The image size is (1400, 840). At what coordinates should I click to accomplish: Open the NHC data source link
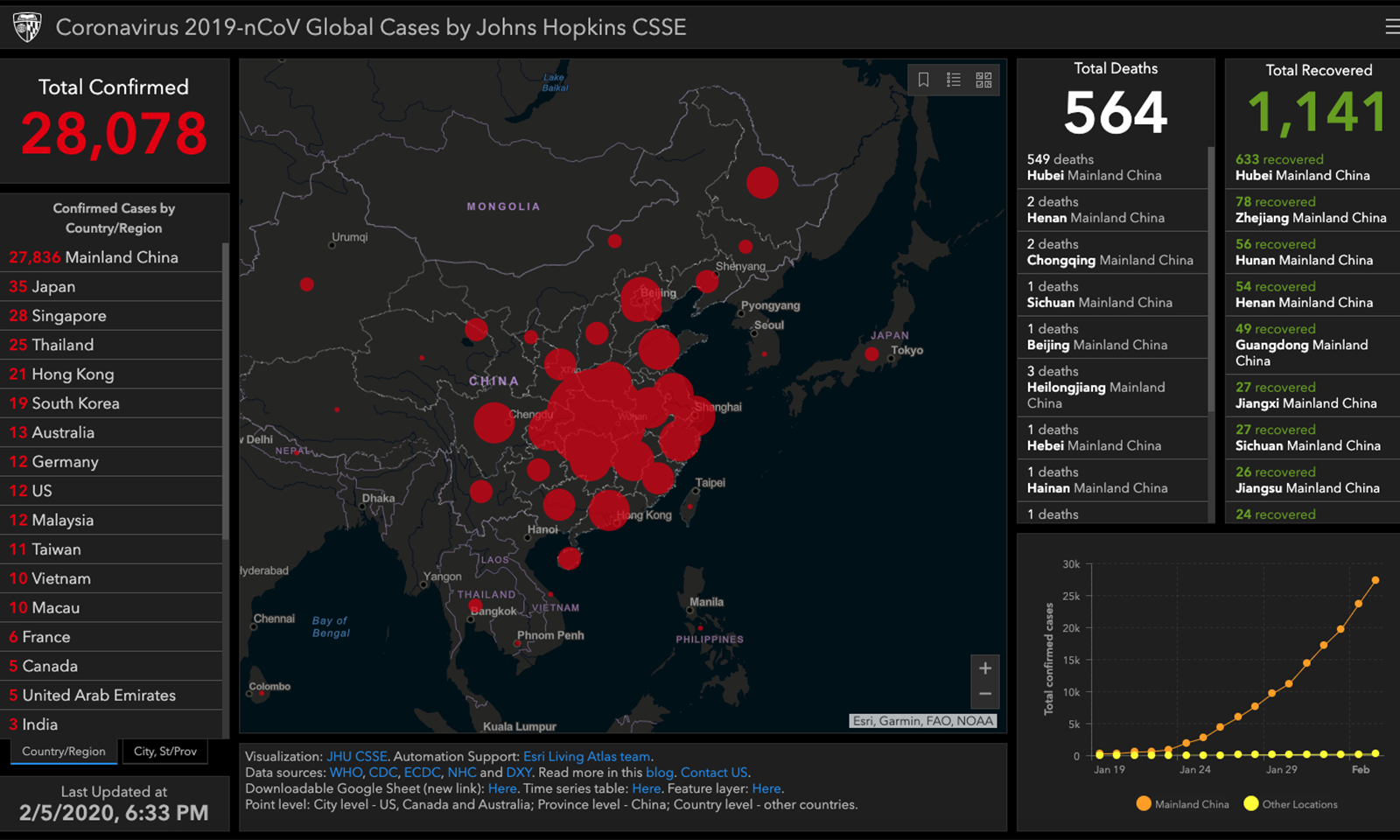point(462,773)
